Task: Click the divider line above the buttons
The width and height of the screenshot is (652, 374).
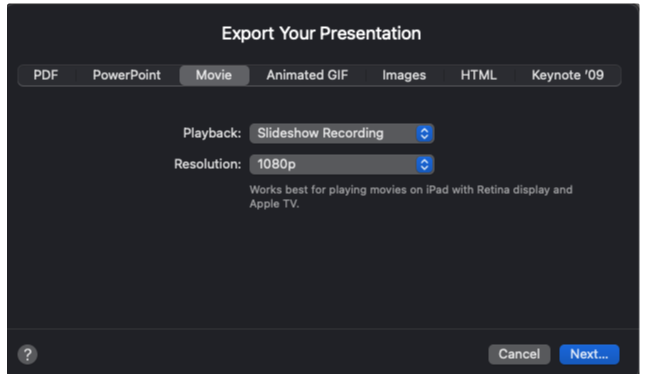Action: (323, 329)
